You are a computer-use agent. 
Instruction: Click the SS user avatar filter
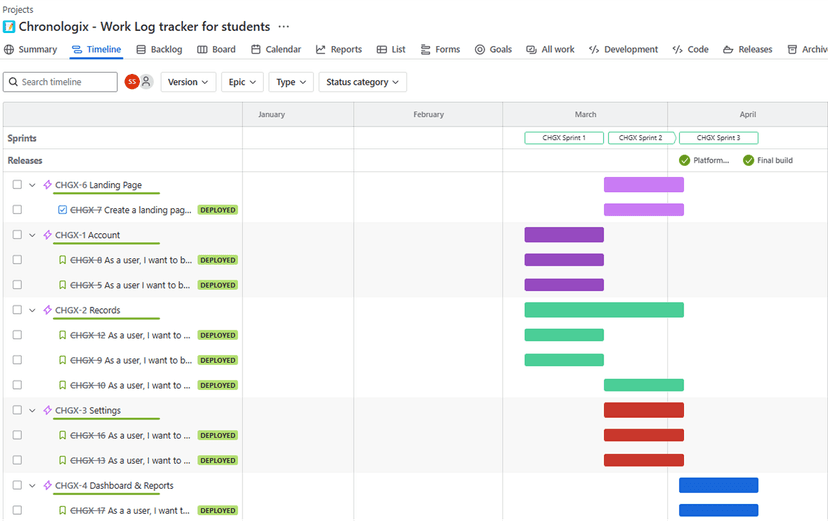pos(131,82)
